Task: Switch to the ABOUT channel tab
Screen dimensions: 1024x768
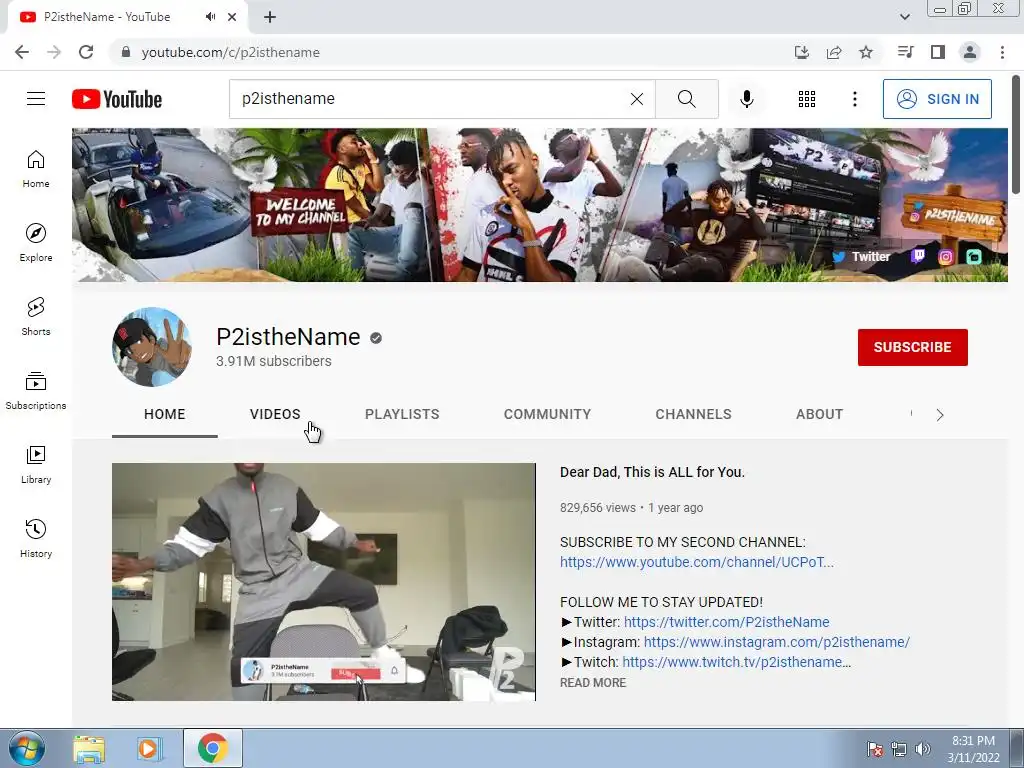Action: (820, 414)
